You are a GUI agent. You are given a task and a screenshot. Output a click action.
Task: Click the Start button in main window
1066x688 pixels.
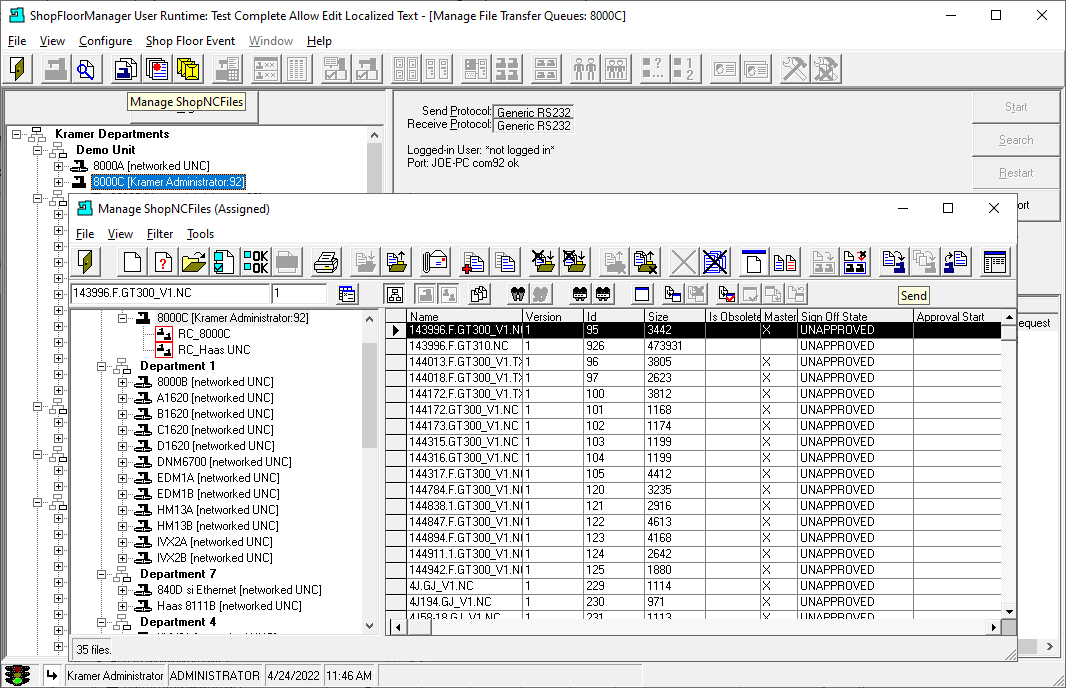[x=1016, y=107]
